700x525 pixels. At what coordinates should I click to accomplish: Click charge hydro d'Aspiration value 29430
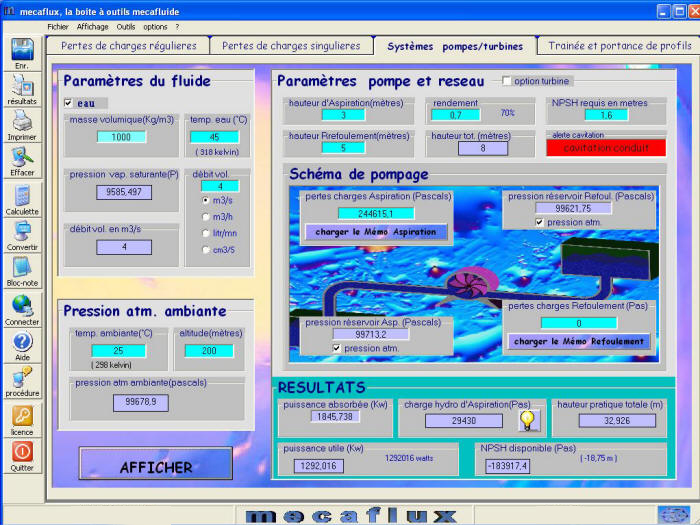[464, 421]
